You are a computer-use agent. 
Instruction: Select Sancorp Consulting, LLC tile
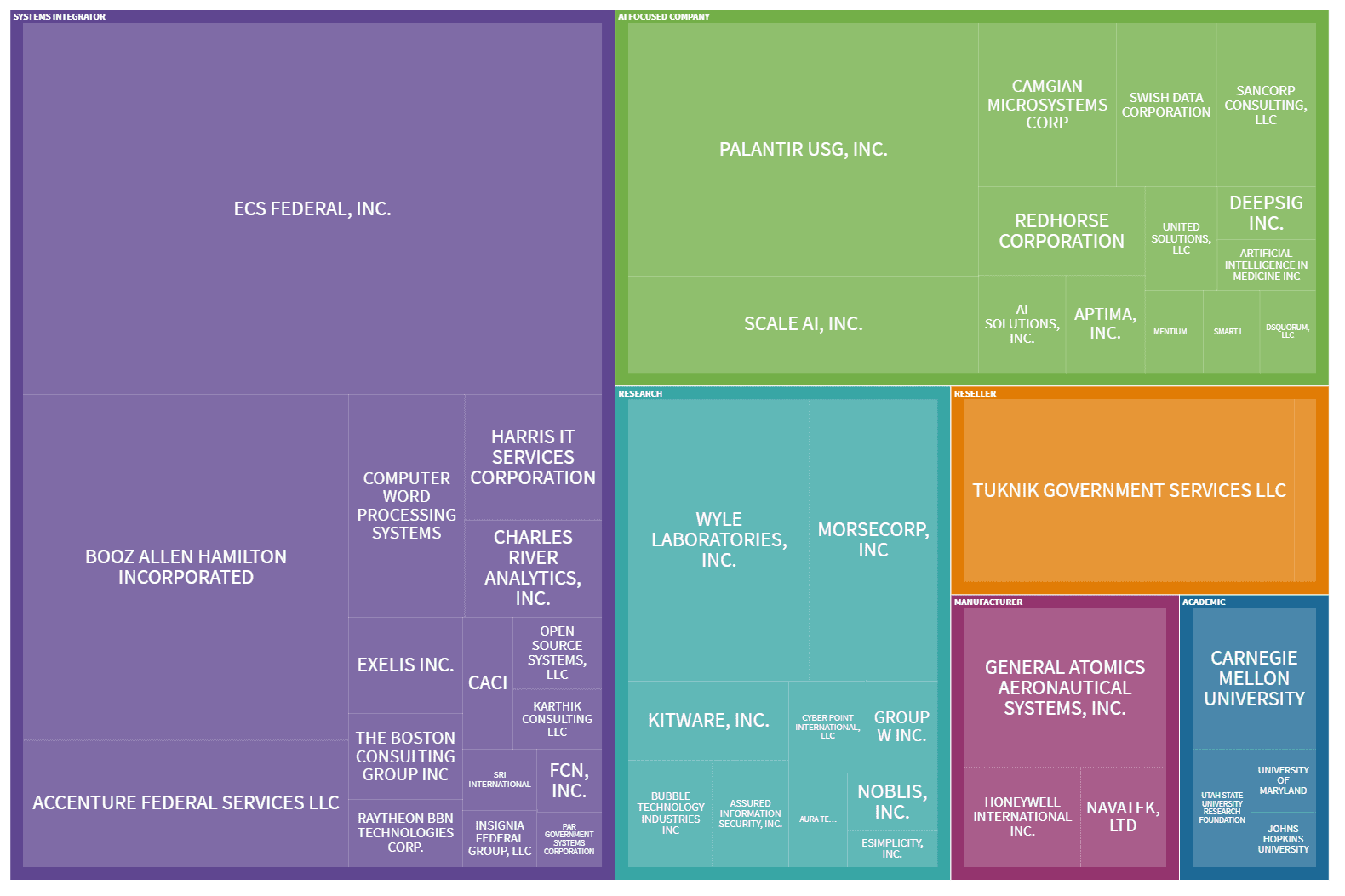click(1266, 105)
